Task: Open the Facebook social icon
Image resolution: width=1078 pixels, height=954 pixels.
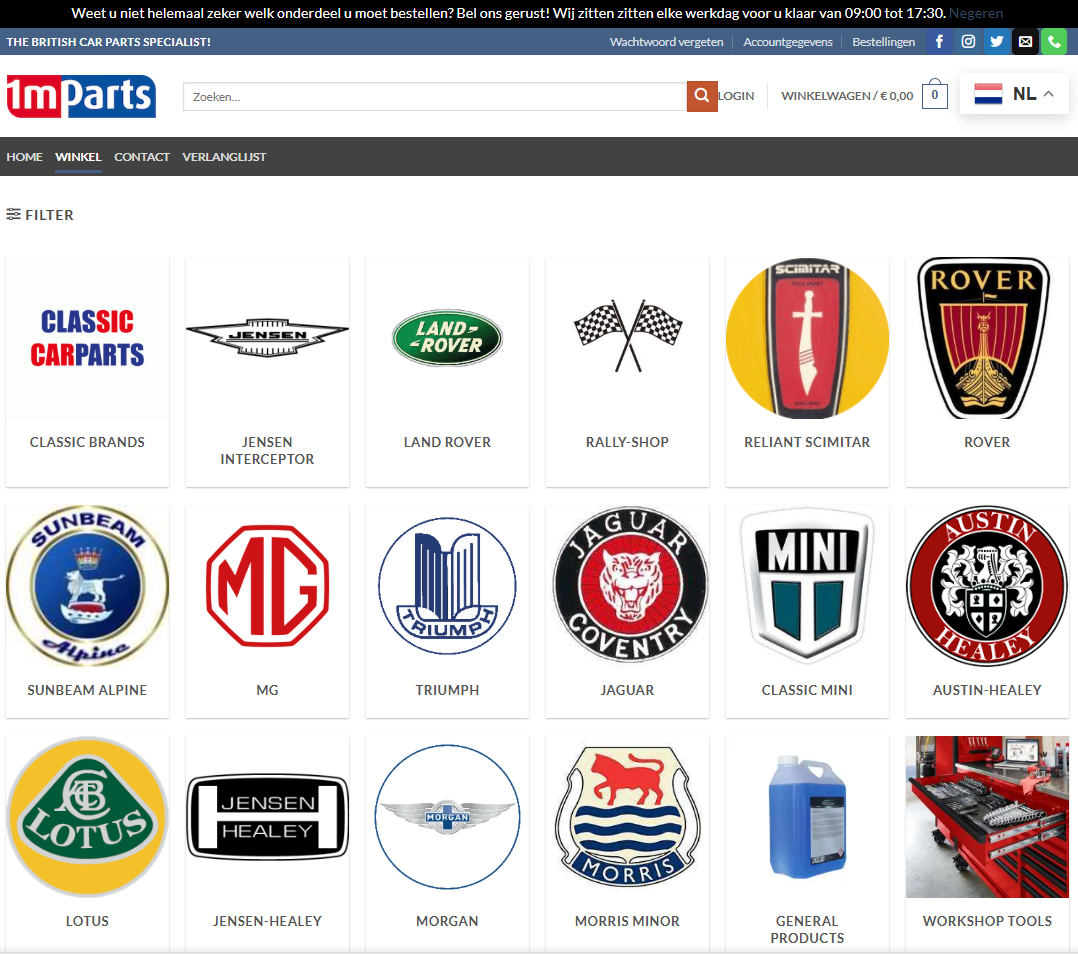Action: click(x=939, y=42)
